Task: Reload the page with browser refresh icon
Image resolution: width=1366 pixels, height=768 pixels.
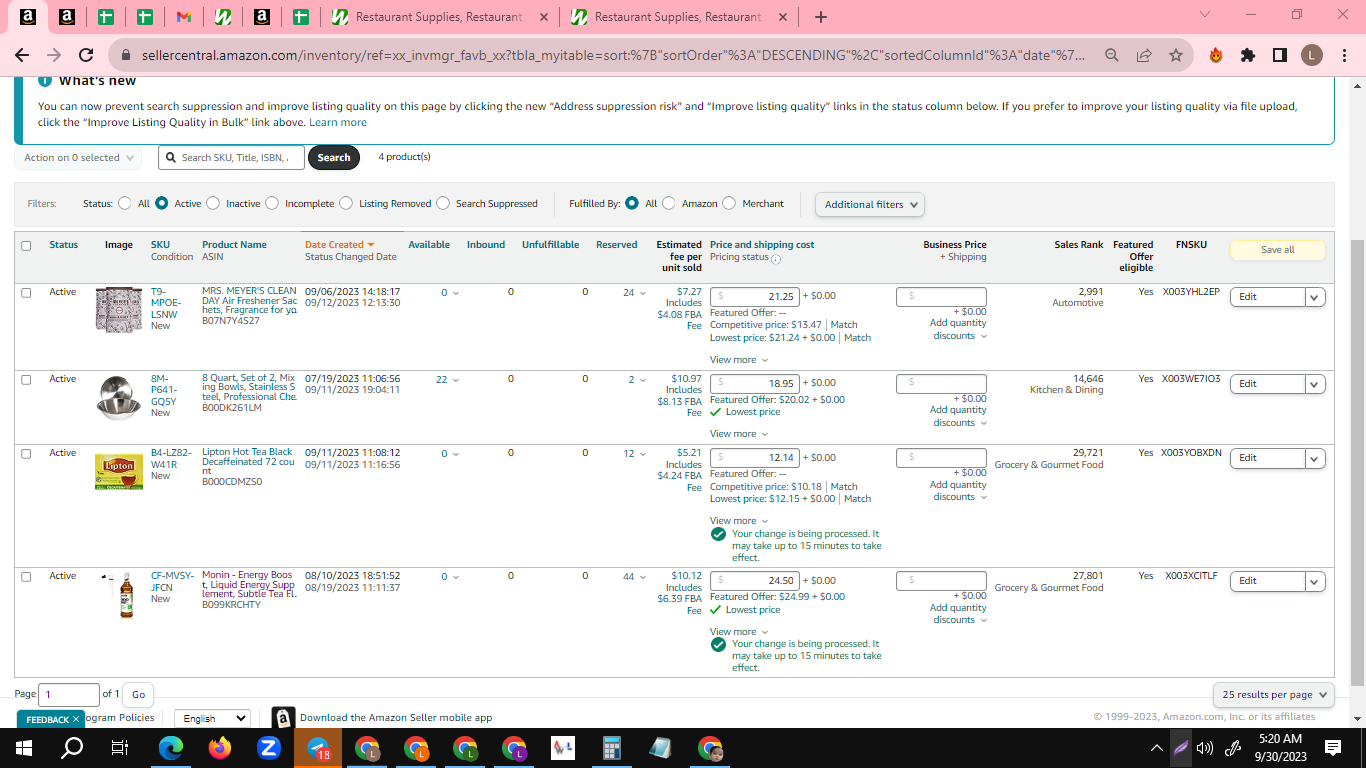Action: (x=86, y=56)
